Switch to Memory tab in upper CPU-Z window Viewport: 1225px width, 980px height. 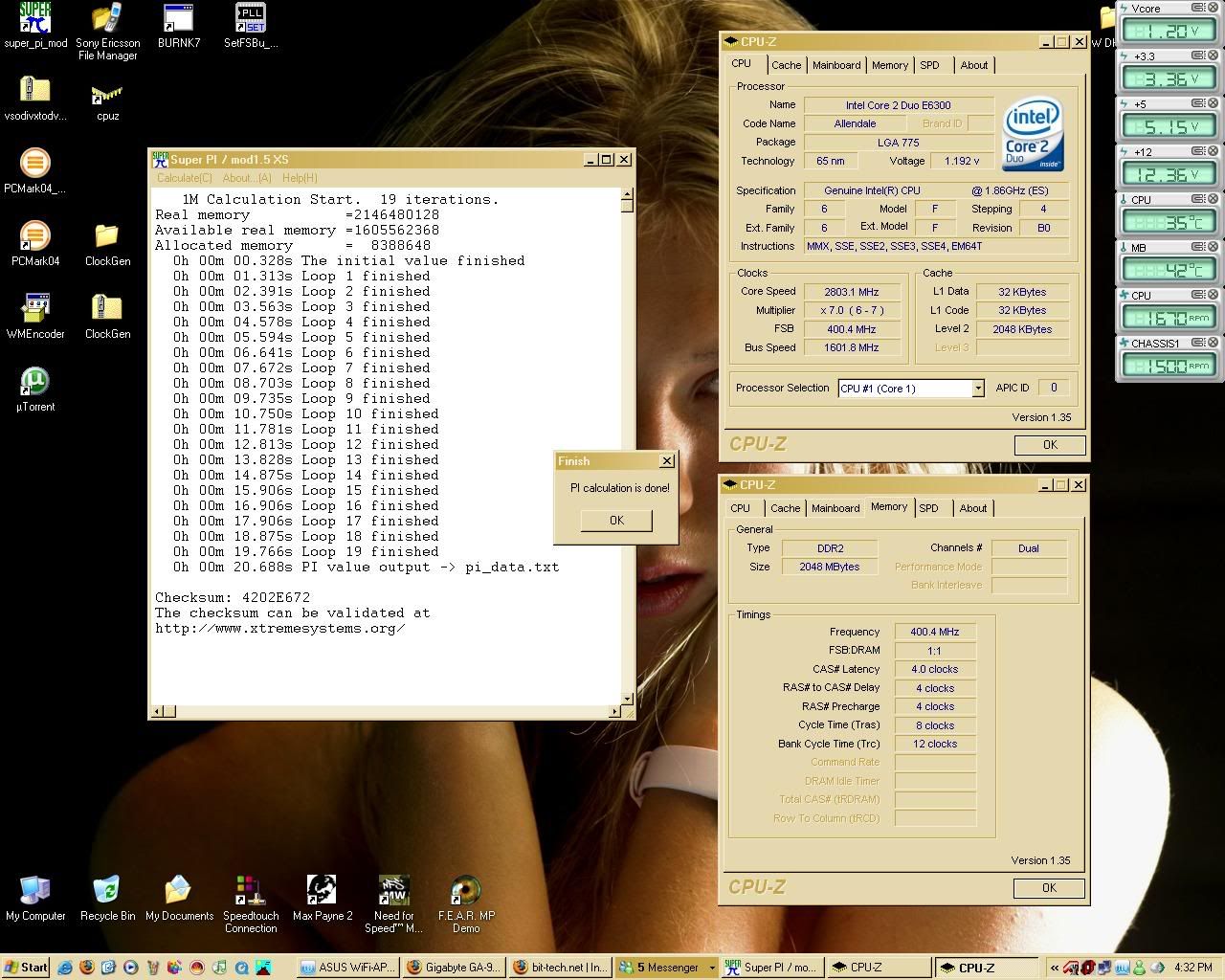click(x=890, y=65)
